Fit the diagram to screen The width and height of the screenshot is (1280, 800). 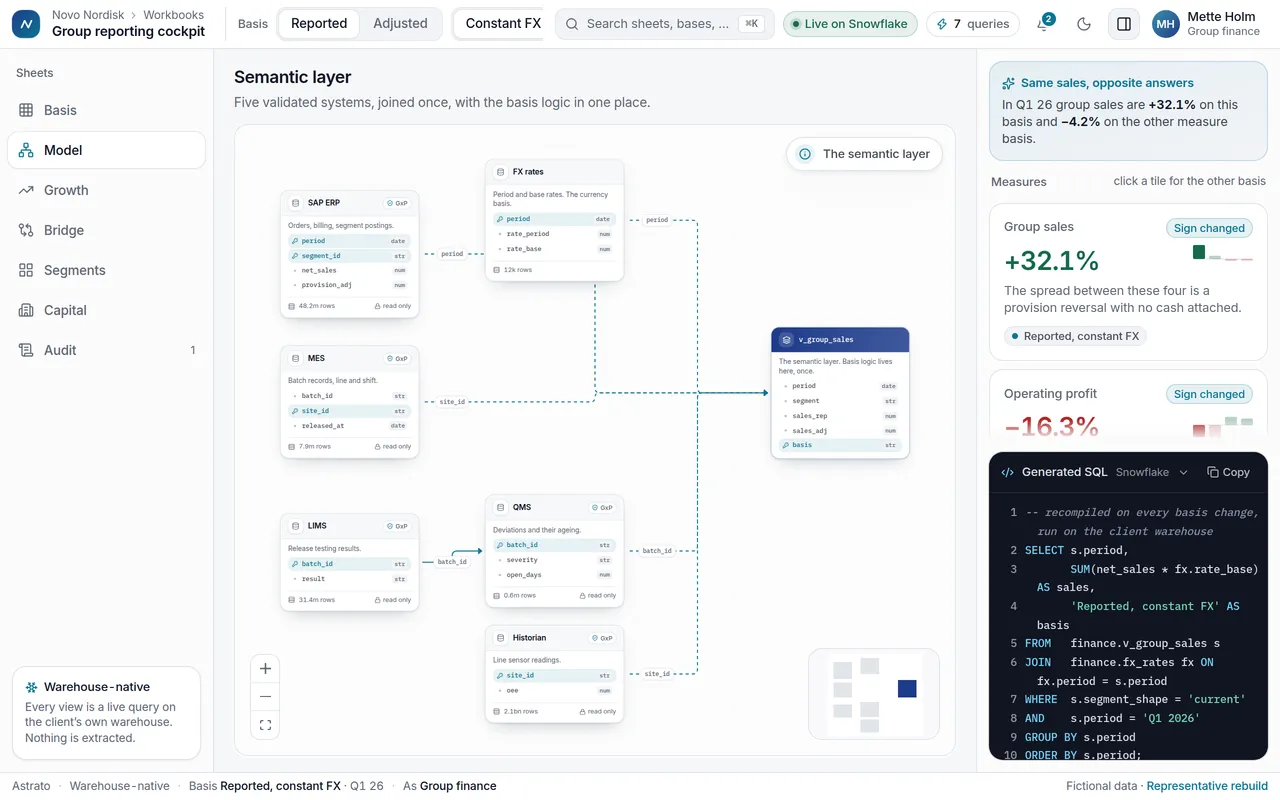coord(265,725)
